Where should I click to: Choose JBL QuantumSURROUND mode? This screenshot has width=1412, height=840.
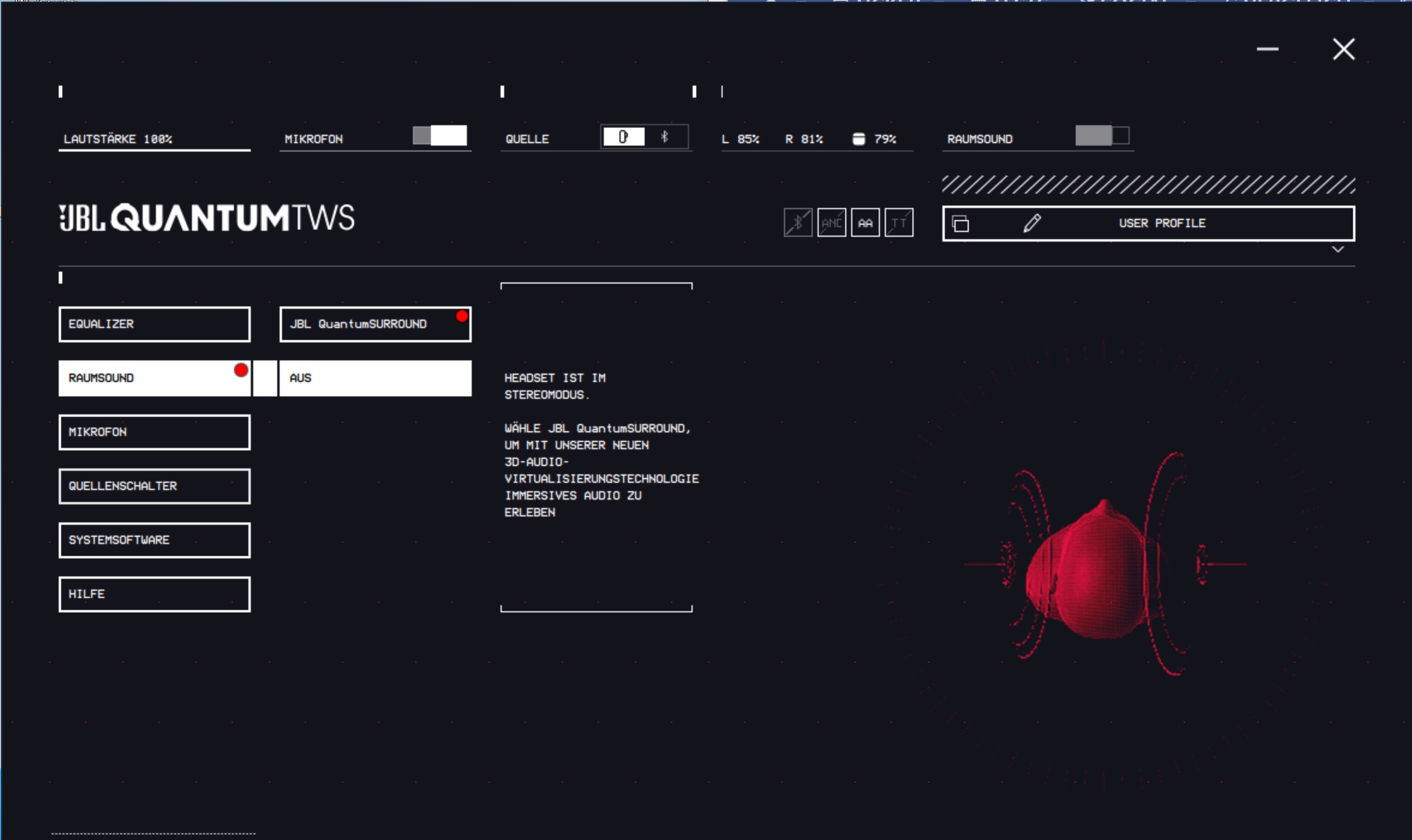click(x=375, y=324)
